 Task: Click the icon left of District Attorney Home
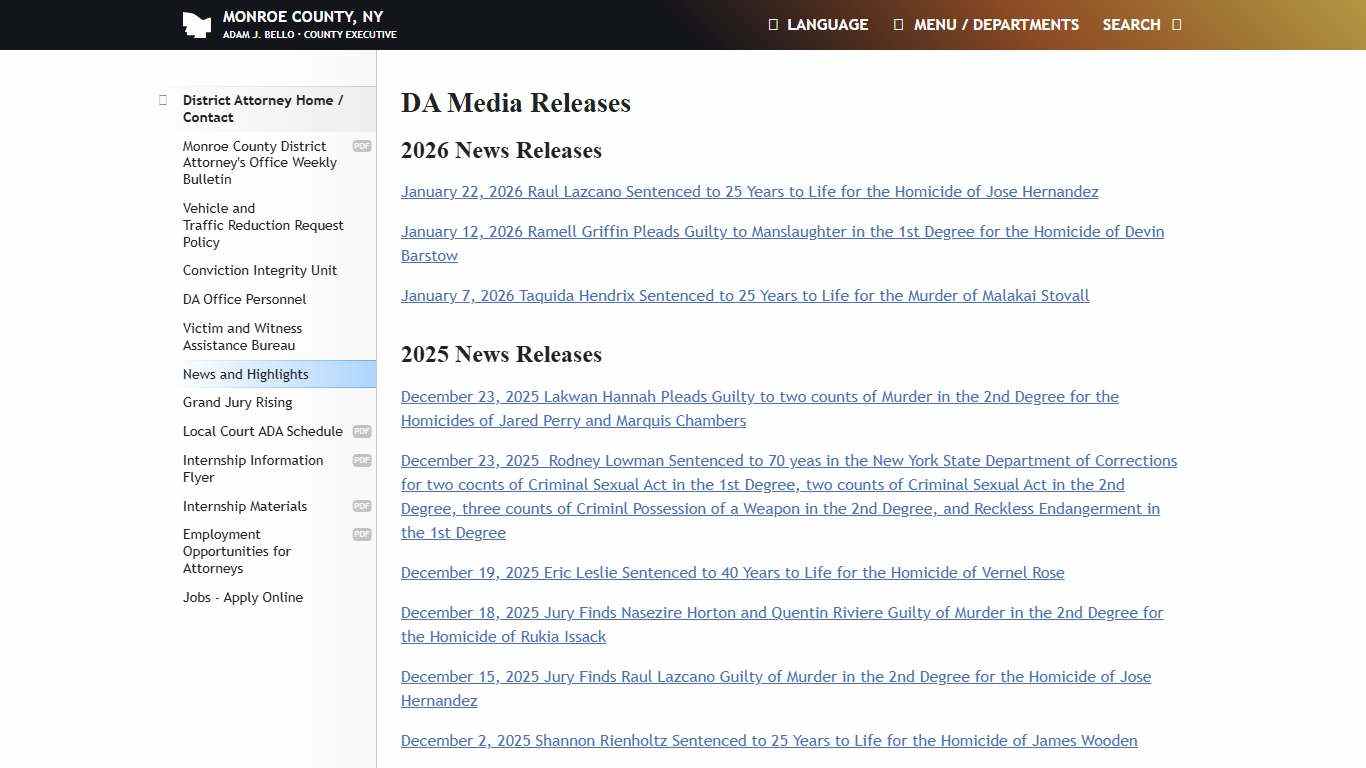163,100
